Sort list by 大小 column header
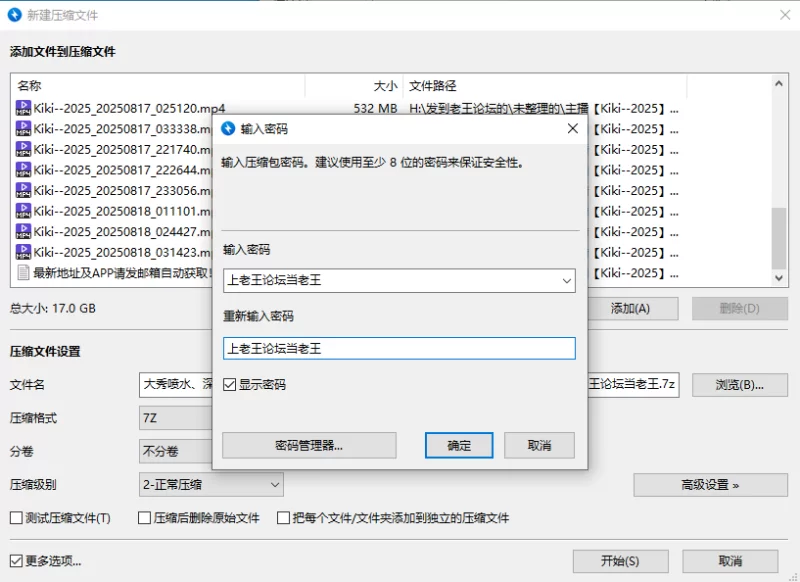This screenshot has height=582, width=800. (354, 86)
